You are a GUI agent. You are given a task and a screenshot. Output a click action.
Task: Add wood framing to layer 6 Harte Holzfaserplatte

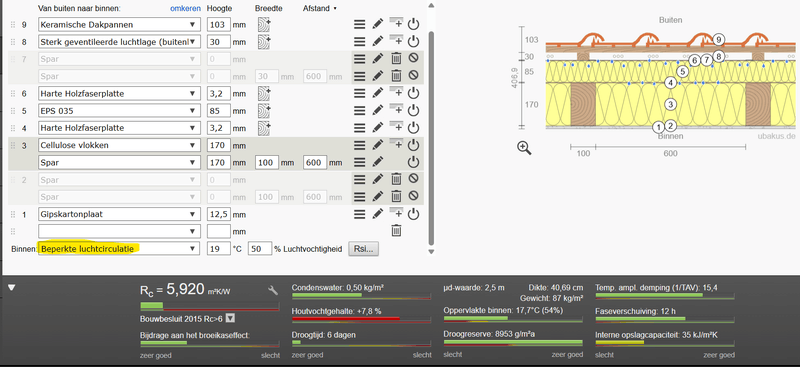click(x=264, y=93)
